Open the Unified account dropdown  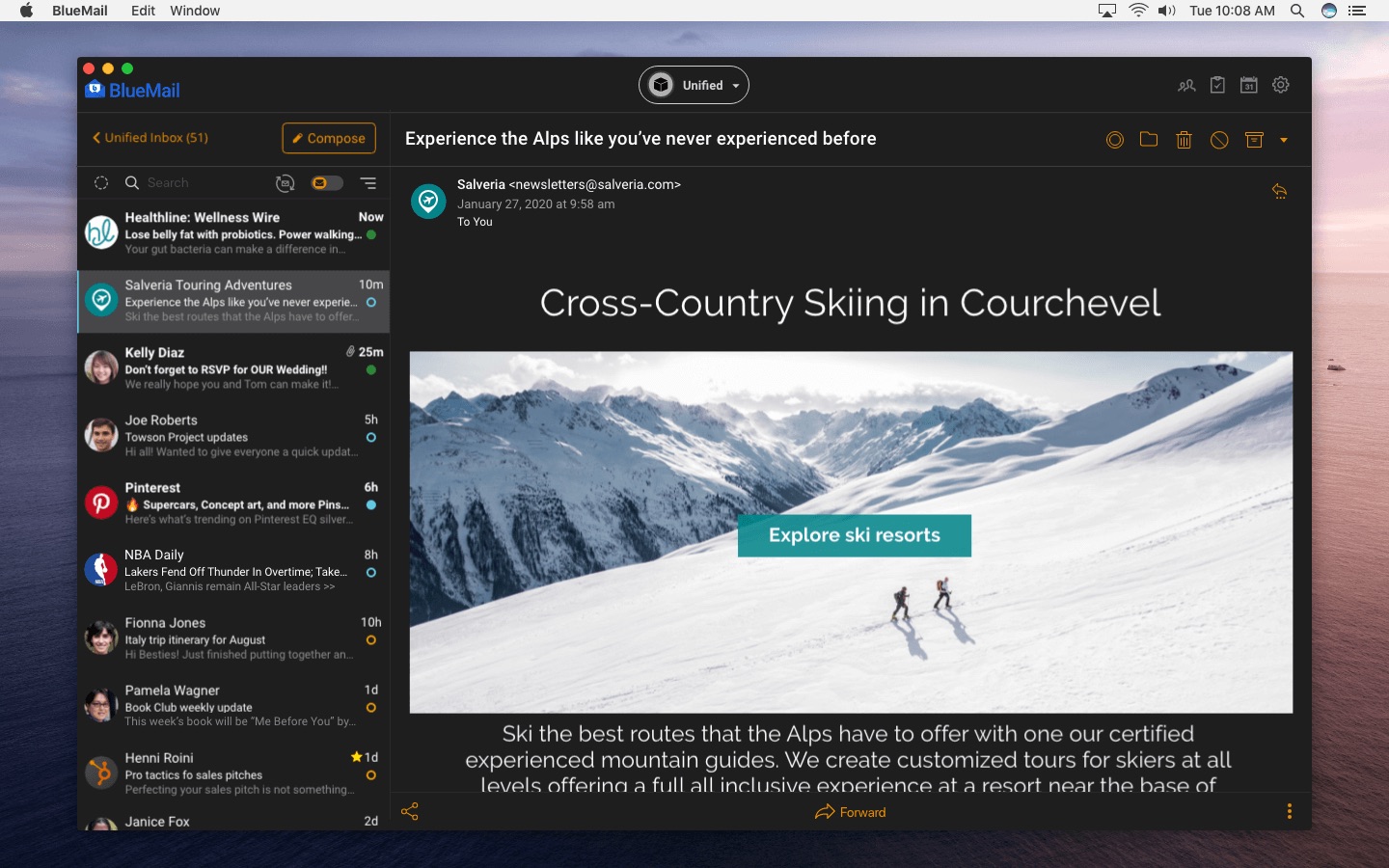694,85
